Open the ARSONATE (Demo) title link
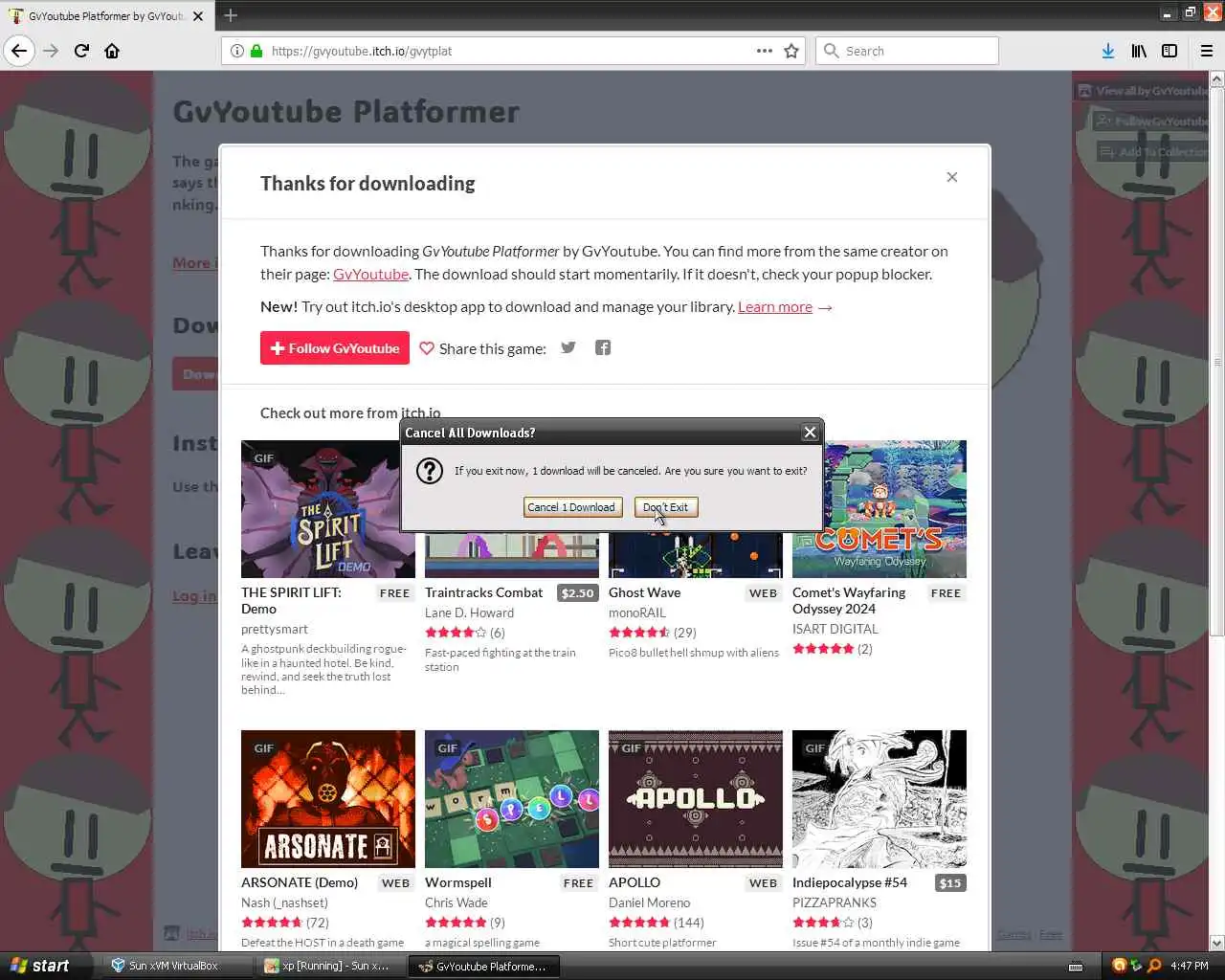1225x980 pixels. 300,882
